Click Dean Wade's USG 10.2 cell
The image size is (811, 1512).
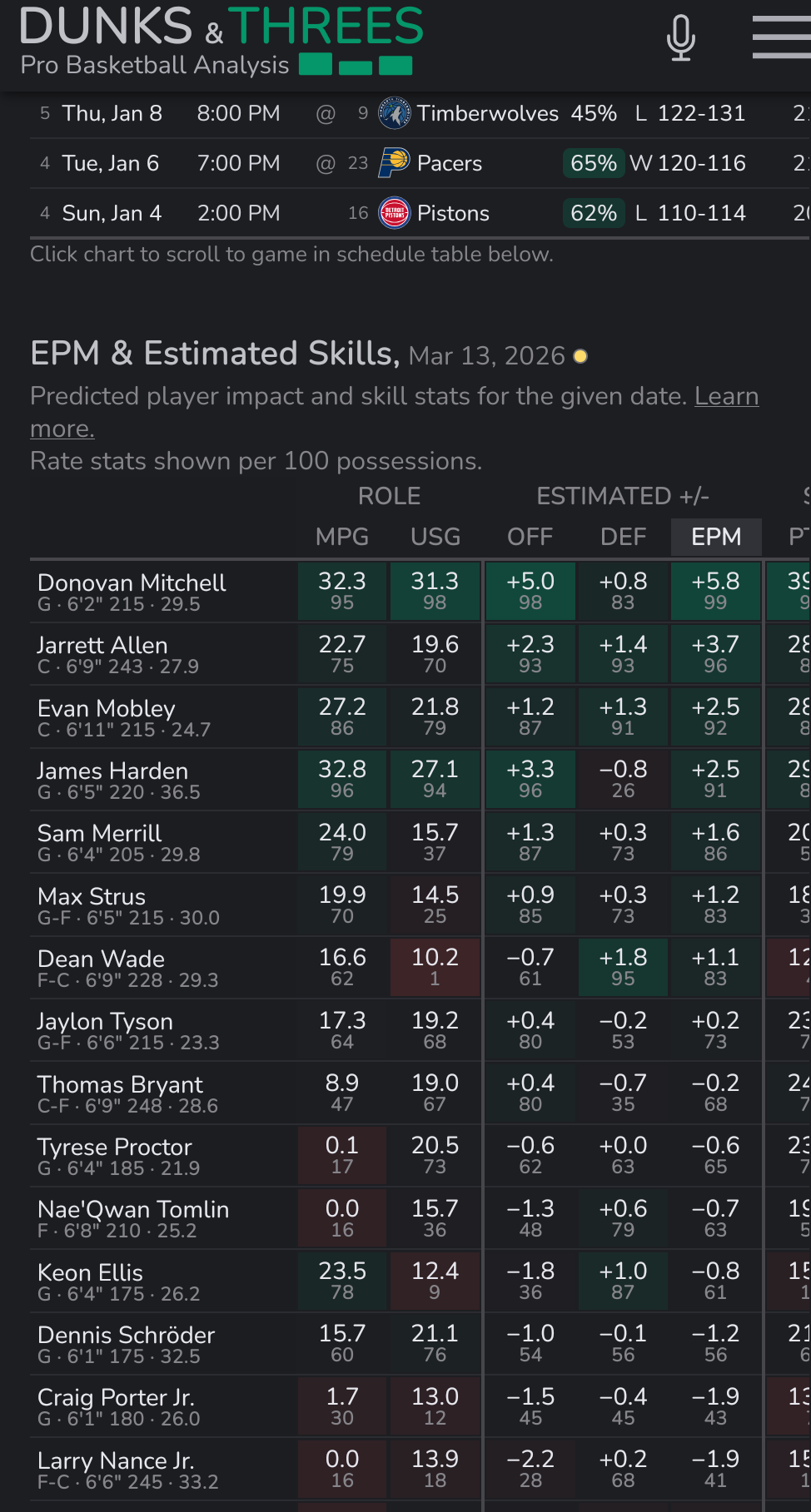pyautogui.click(x=435, y=967)
